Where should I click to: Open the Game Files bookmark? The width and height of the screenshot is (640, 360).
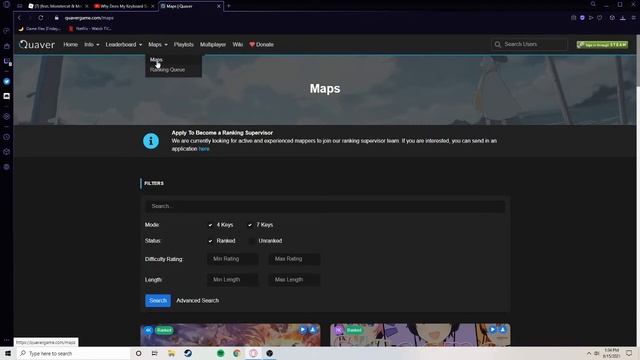tap(40, 29)
